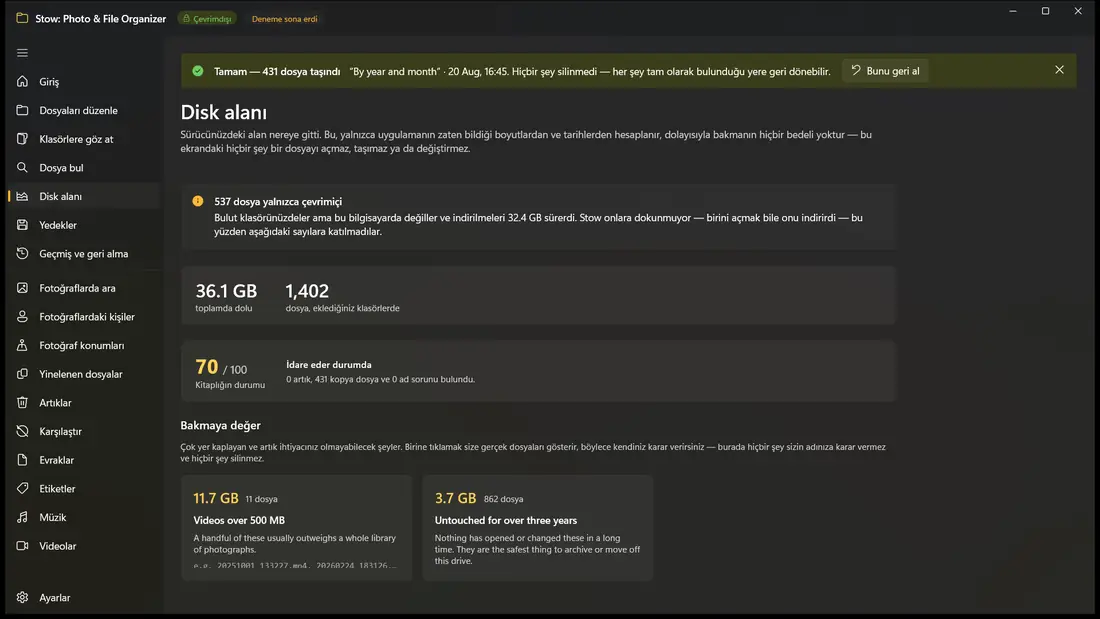Click the Tamam — 431 dosya taşındı message

tap(277, 72)
